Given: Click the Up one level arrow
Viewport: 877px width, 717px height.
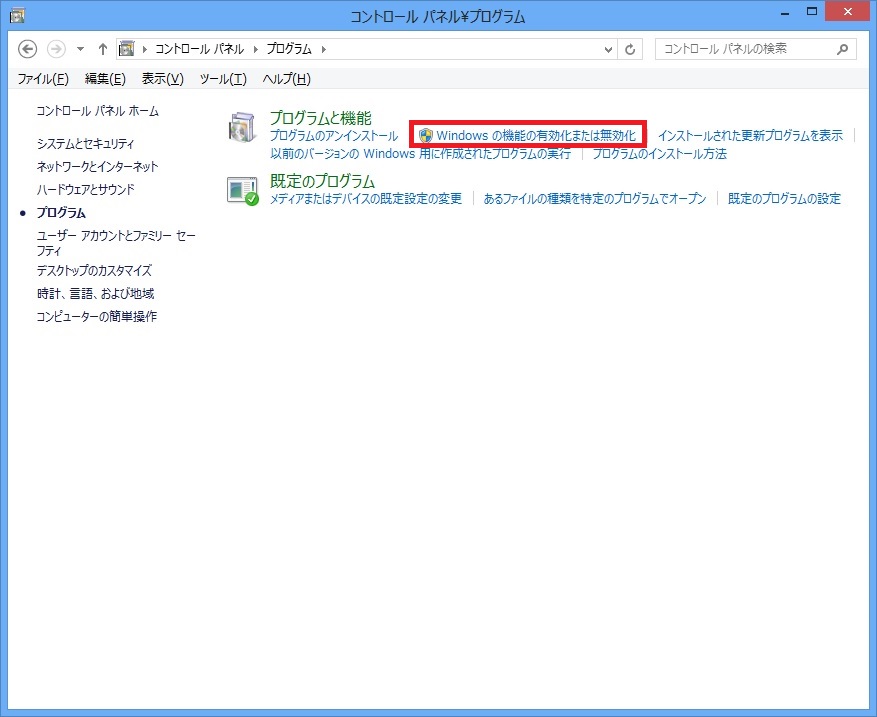Looking at the screenshot, I should [x=102, y=49].
